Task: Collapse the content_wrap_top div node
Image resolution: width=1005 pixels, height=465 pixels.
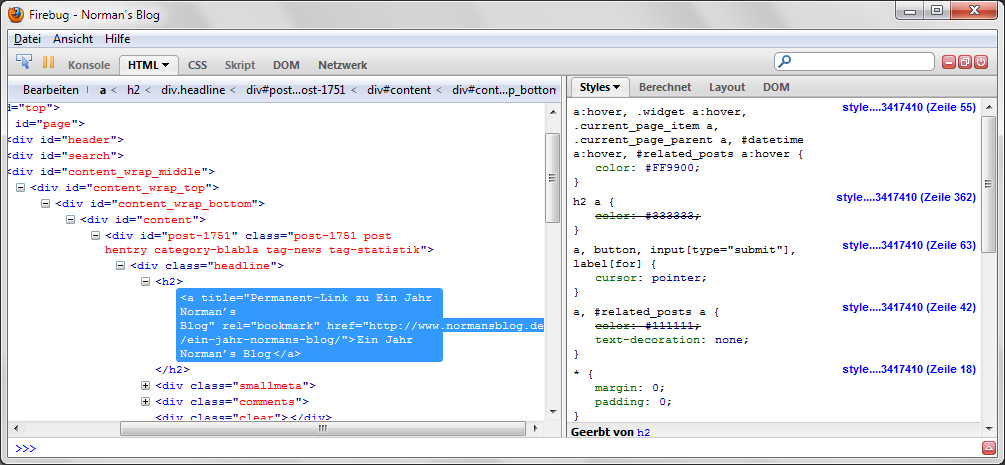Action: (x=20, y=188)
